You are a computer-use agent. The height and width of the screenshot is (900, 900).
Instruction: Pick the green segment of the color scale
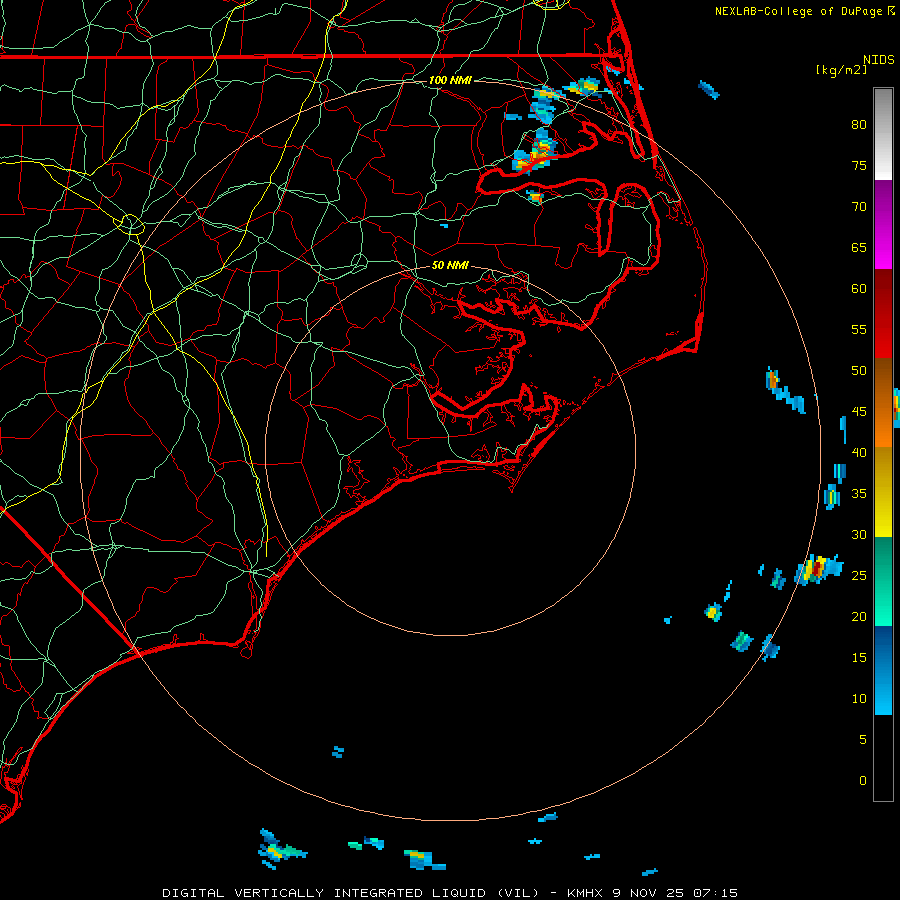883,581
